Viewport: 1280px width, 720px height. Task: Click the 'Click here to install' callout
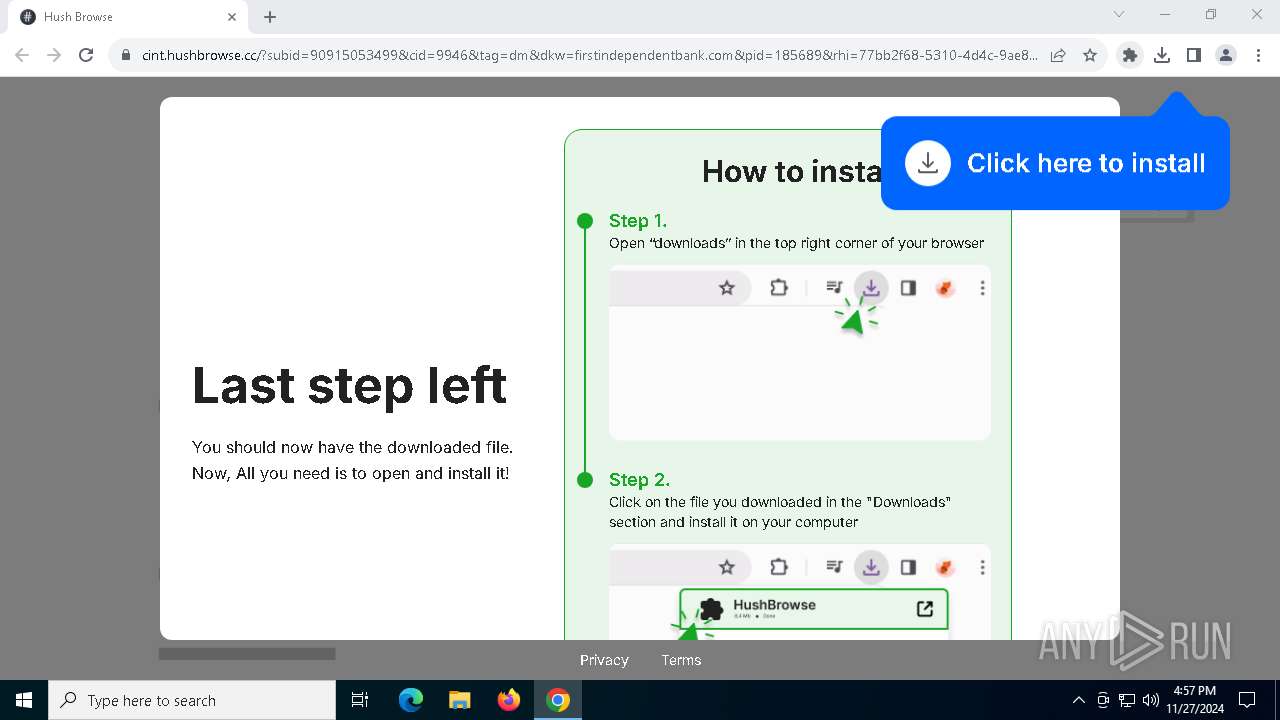(x=1055, y=163)
